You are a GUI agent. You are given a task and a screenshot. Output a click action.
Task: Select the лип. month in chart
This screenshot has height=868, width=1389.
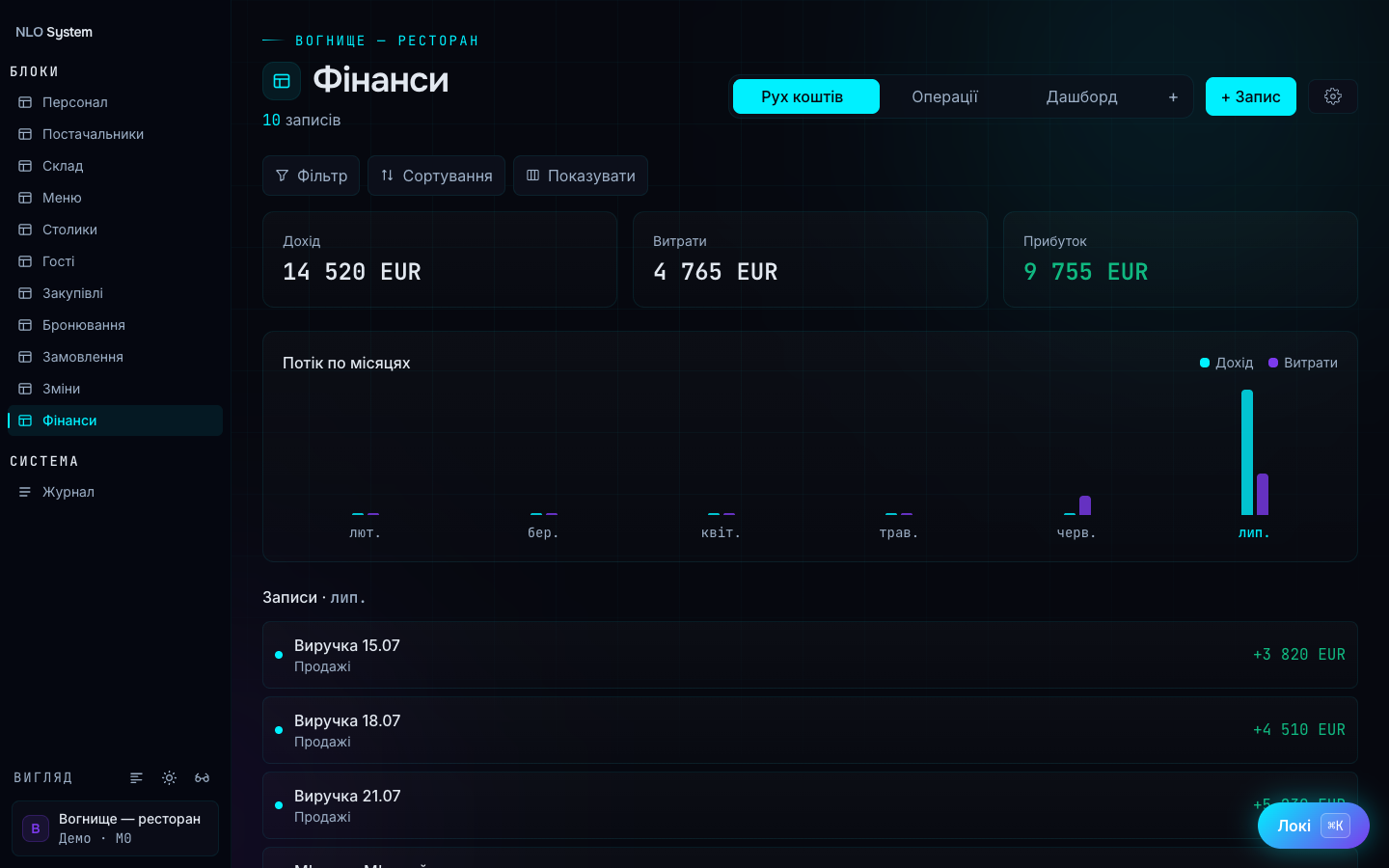pos(1254,532)
